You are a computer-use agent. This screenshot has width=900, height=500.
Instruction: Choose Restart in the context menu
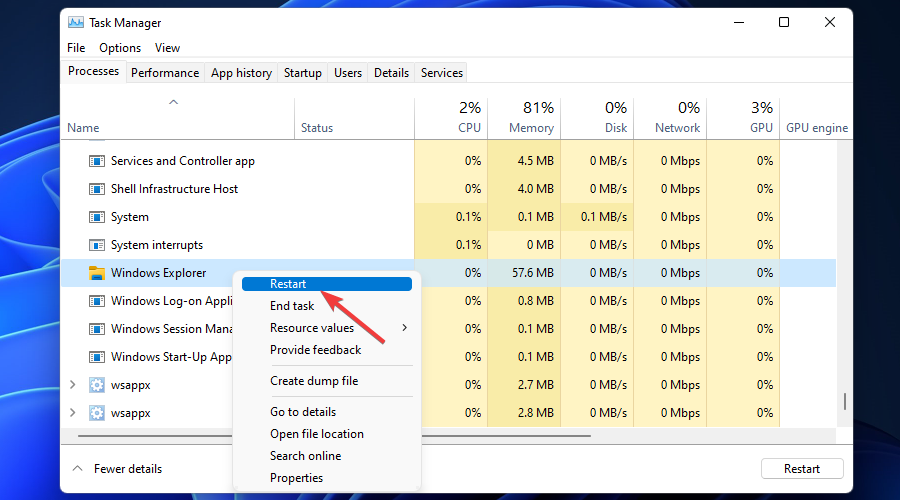(327, 284)
